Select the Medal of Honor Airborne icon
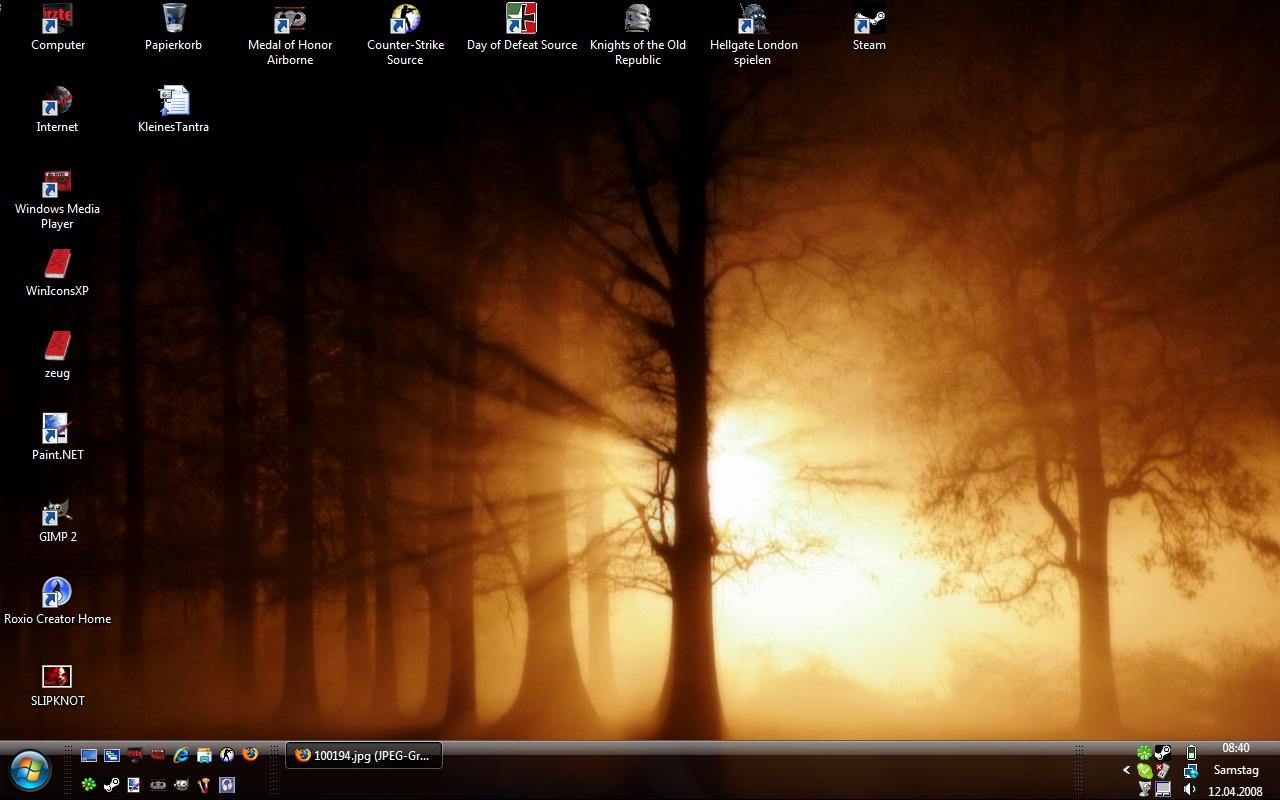The width and height of the screenshot is (1280, 800). coord(290,22)
